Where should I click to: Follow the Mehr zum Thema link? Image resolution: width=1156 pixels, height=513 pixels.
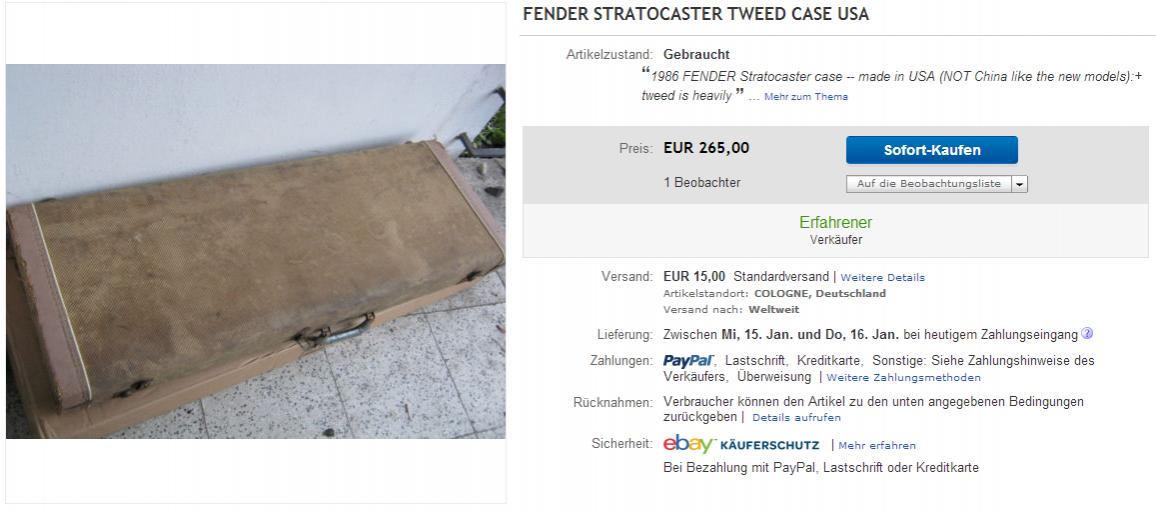[806, 97]
